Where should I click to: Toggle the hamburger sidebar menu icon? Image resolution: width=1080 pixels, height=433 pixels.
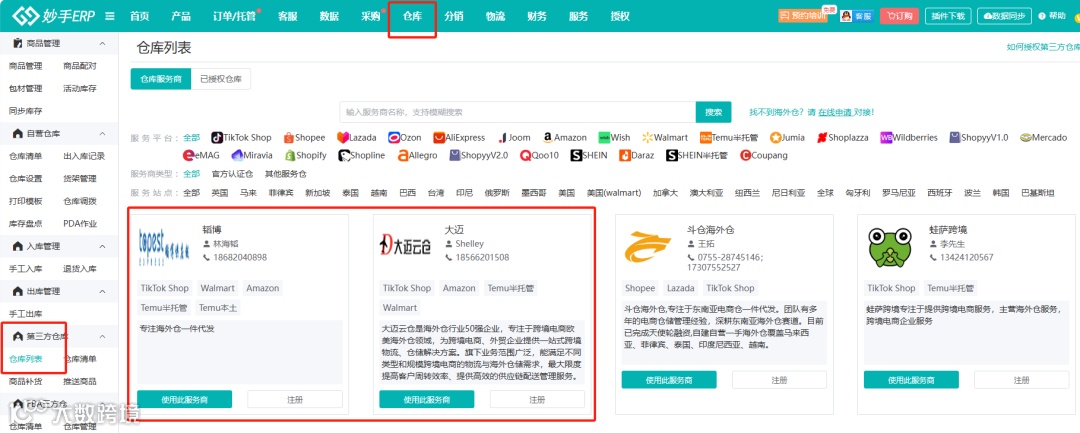[110, 17]
